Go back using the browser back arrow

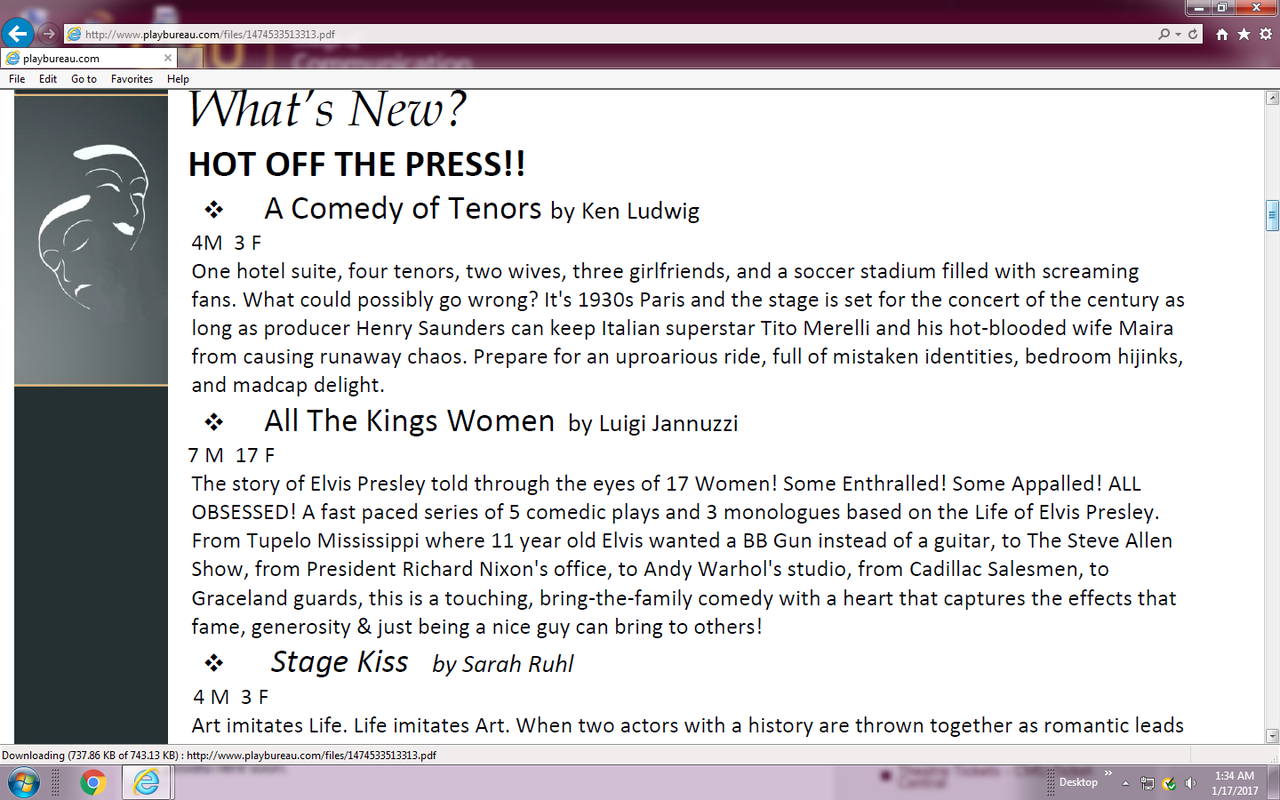[18, 34]
